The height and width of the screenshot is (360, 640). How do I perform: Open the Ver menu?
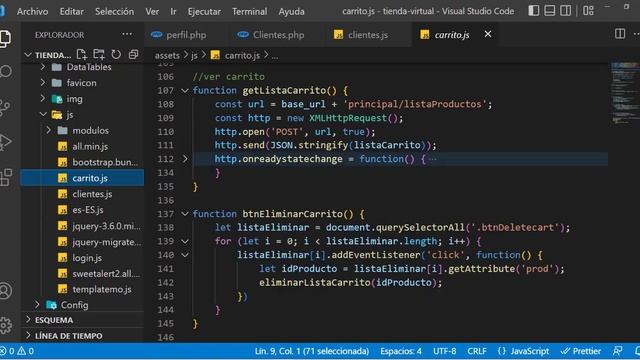[x=152, y=11]
